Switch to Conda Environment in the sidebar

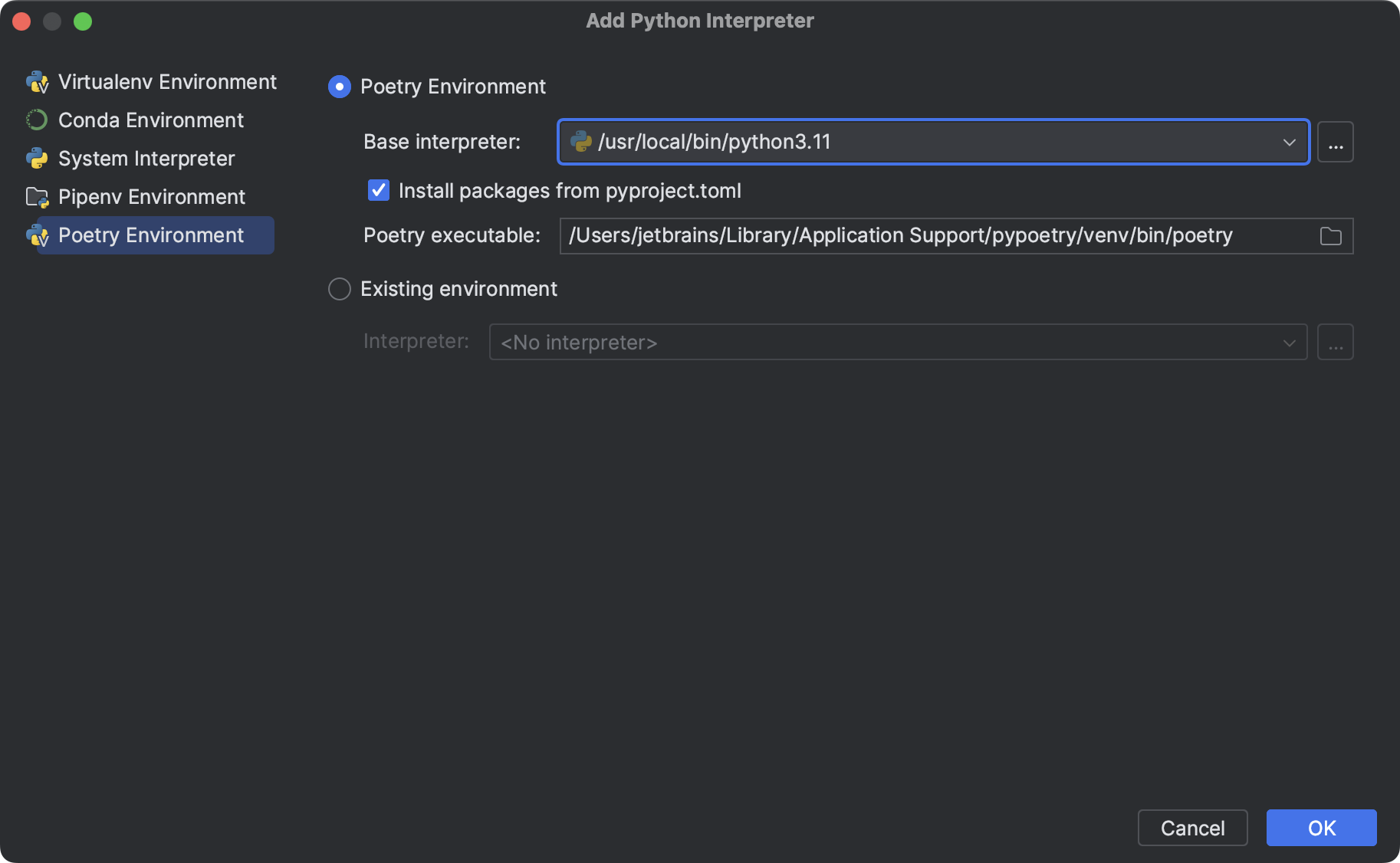coord(150,120)
